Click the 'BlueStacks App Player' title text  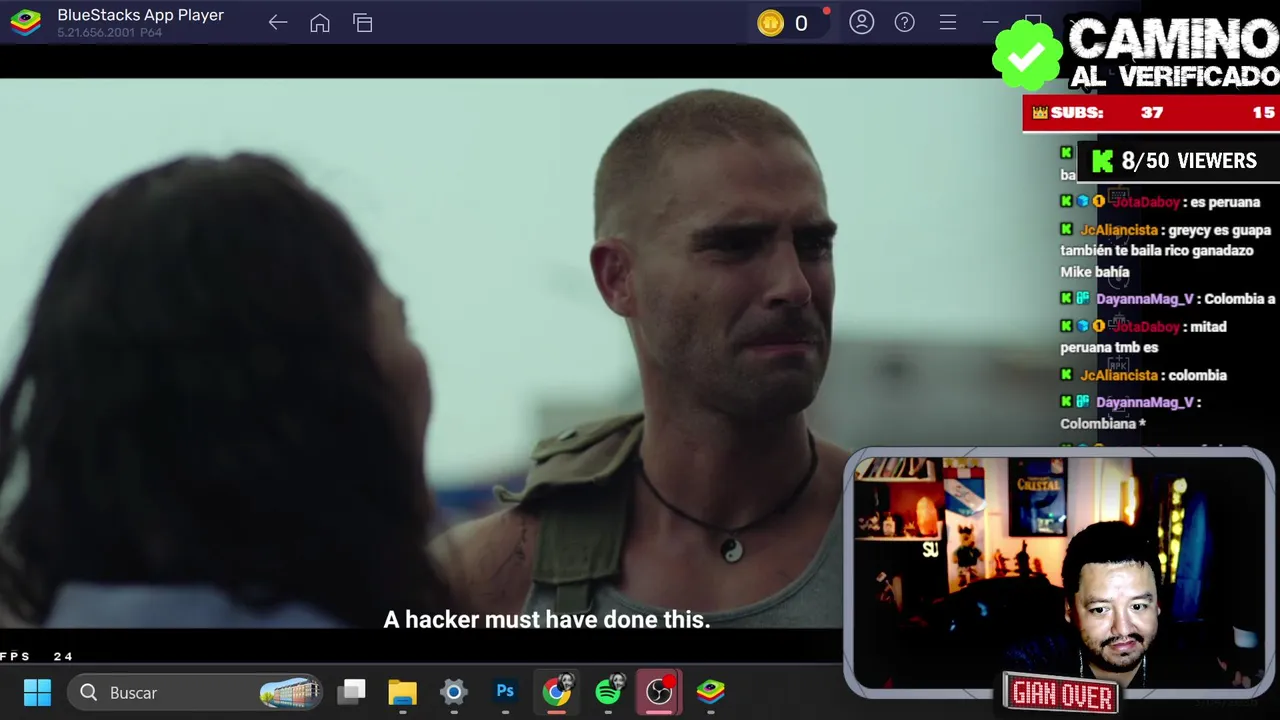141,15
